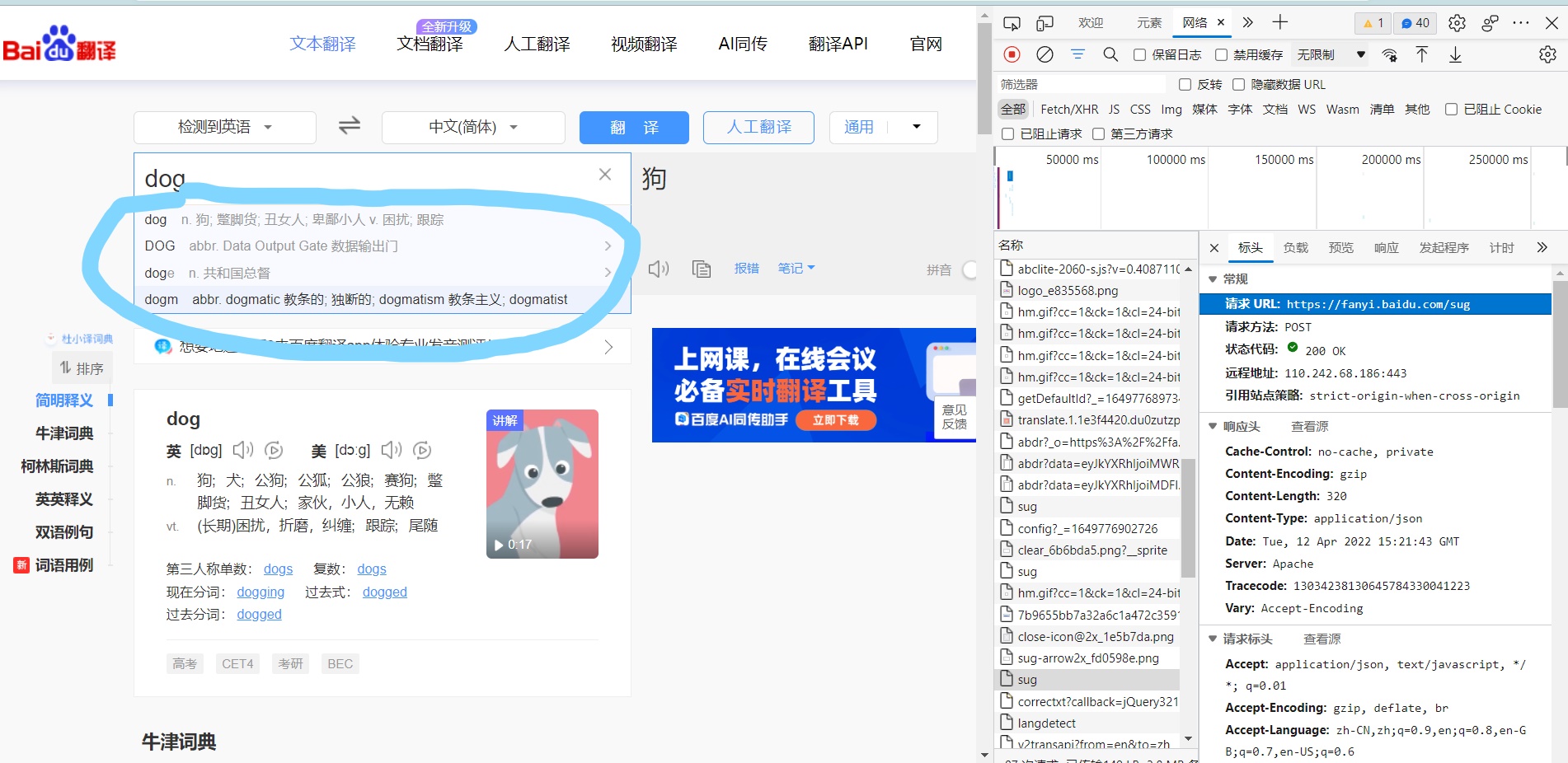The width and height of the screenshot is (1568, 763).
Task: Collapse the 请求标头 section
Action: (x=1213, y=639)
